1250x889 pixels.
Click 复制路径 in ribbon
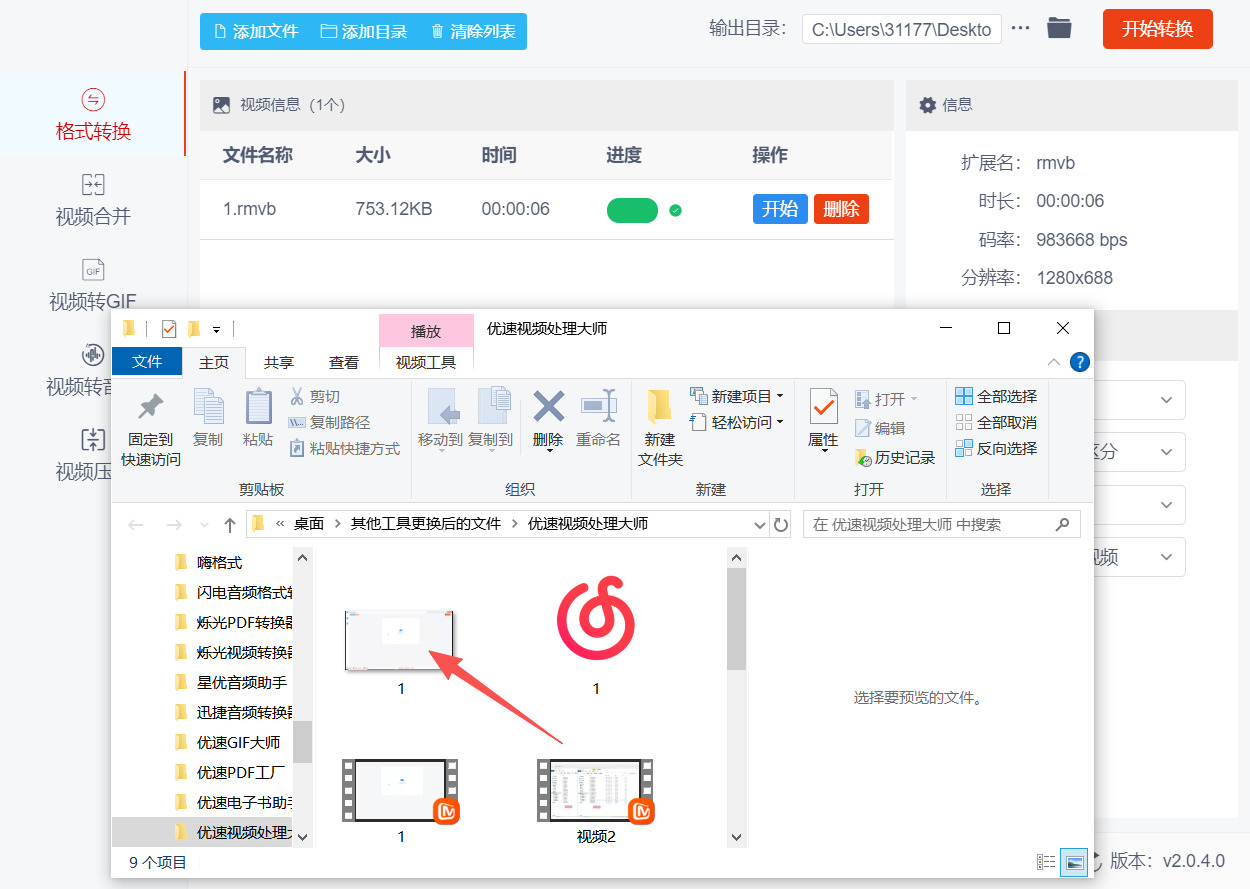tap(329, 423)
